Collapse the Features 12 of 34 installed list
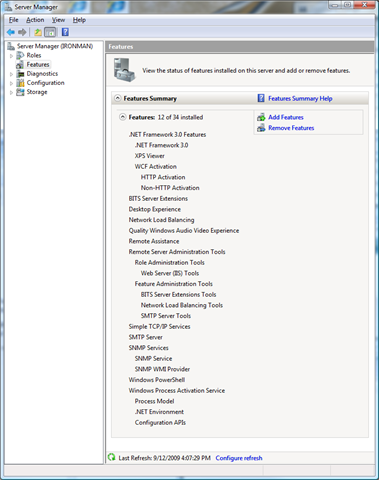 coord(123,117)
